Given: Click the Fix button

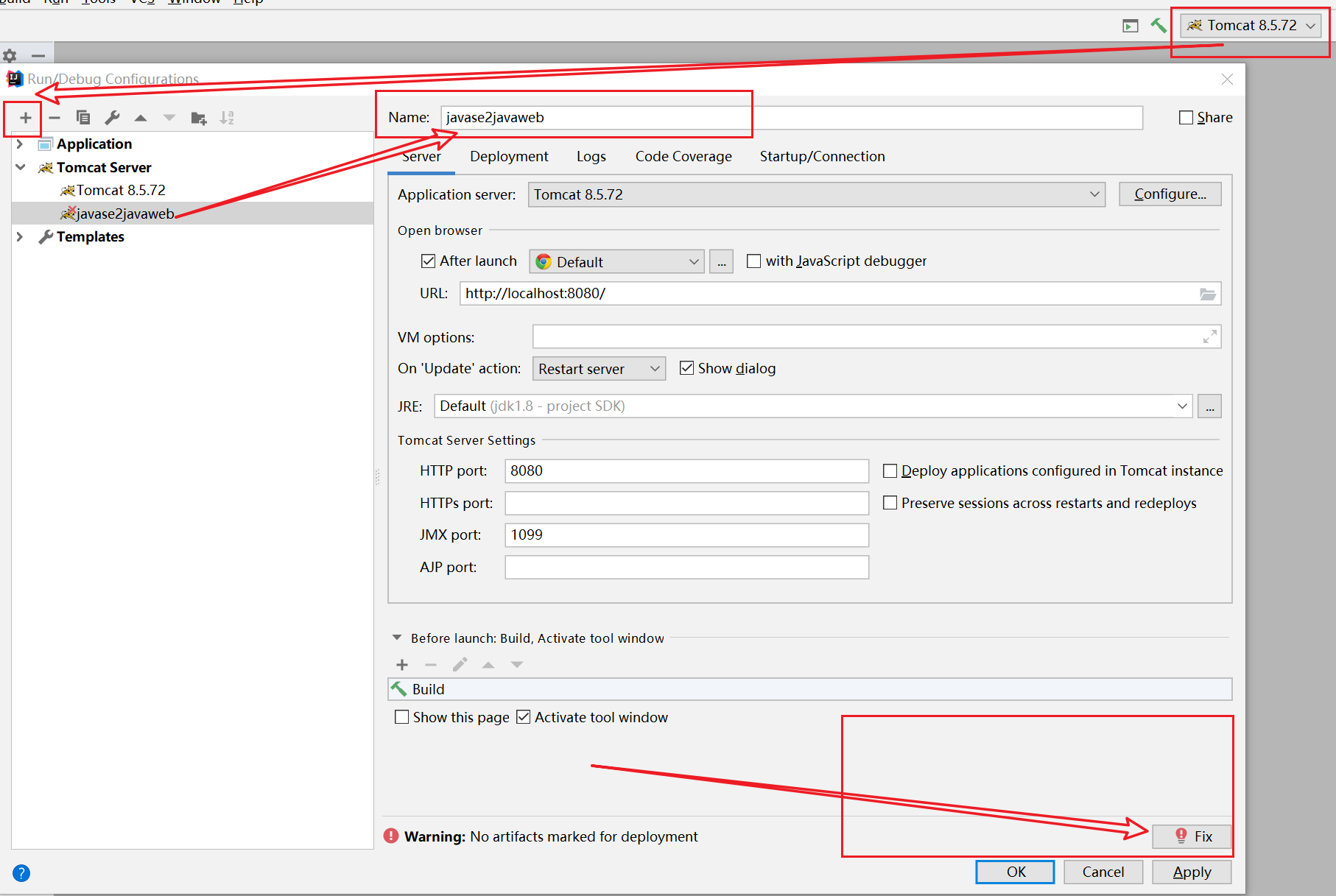Looking at the screenshot, I should (x=1192, y=836).
